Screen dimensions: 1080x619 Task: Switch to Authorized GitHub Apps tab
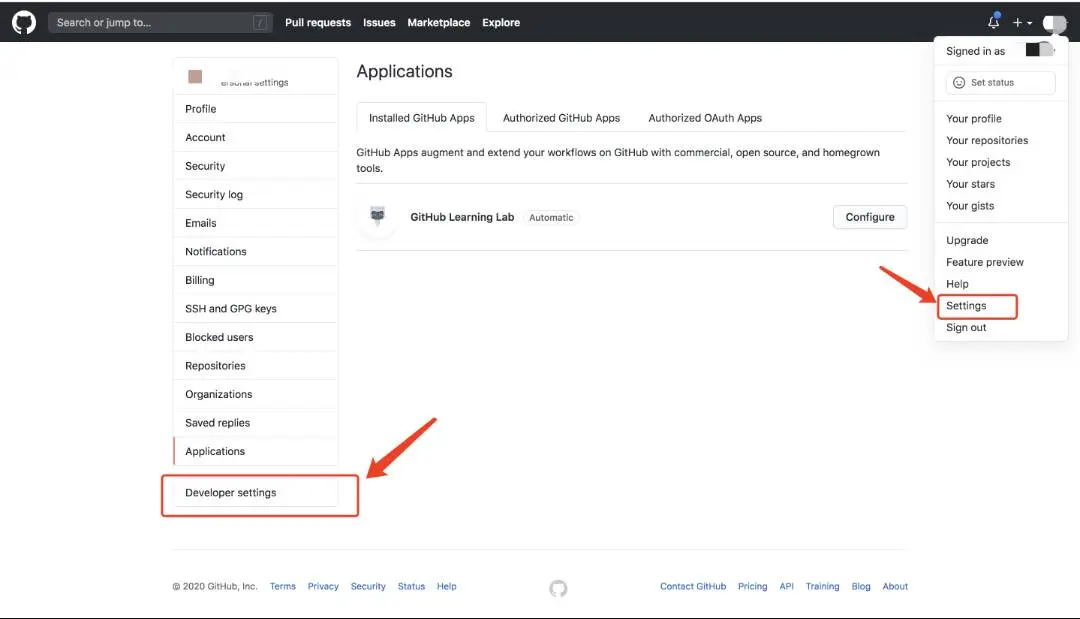(x=561, y=118)
